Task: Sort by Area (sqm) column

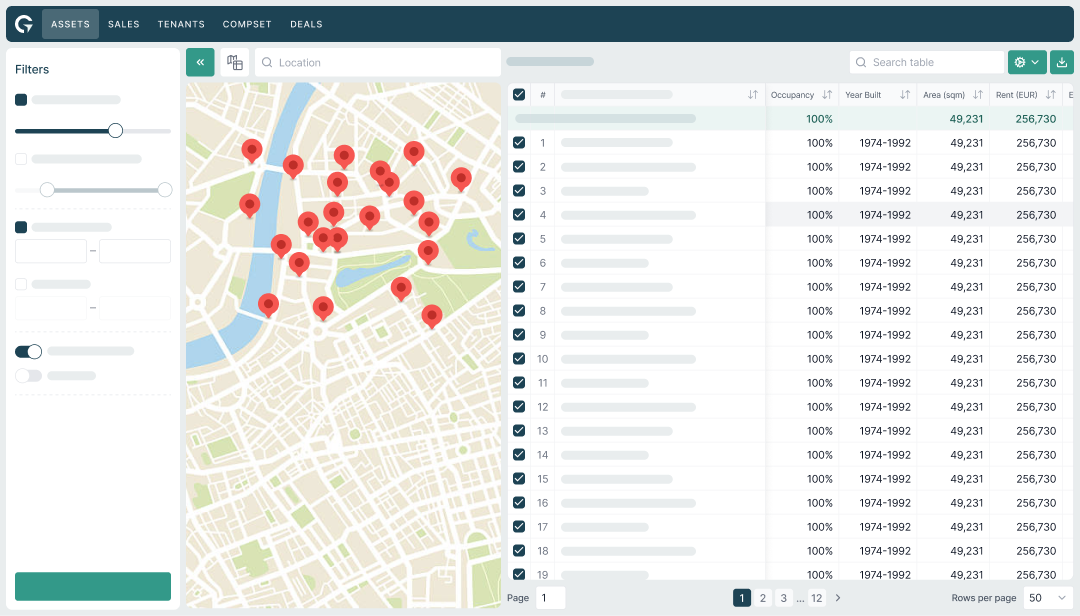Action: click(977, 95)
